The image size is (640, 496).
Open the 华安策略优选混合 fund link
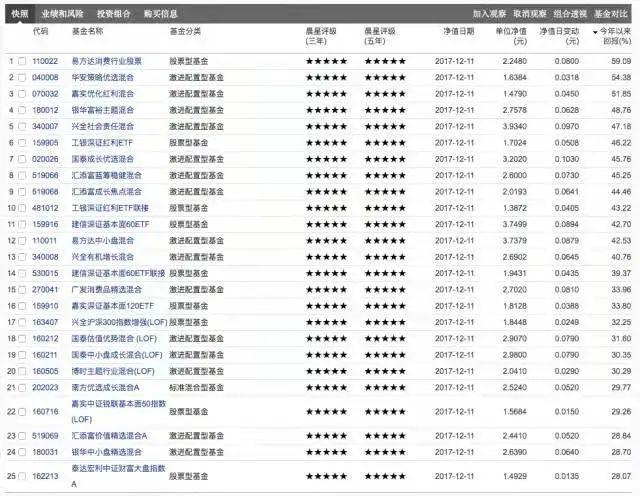click(102, 78)
